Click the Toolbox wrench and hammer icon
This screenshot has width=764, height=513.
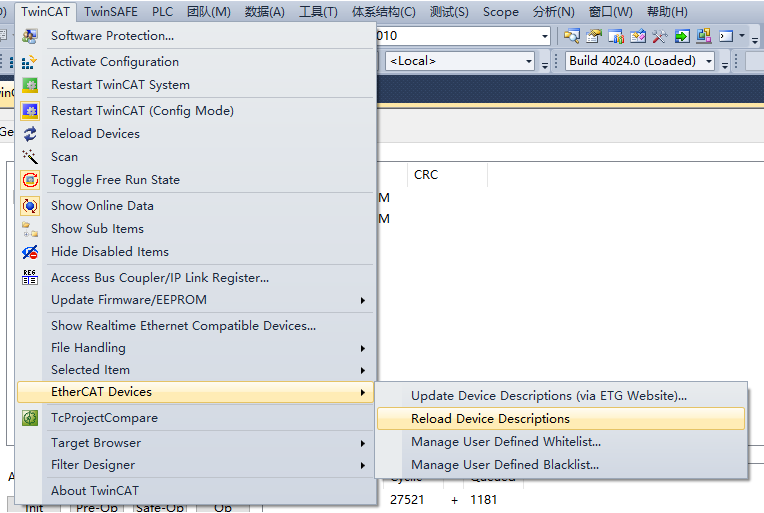click(660, 36)
